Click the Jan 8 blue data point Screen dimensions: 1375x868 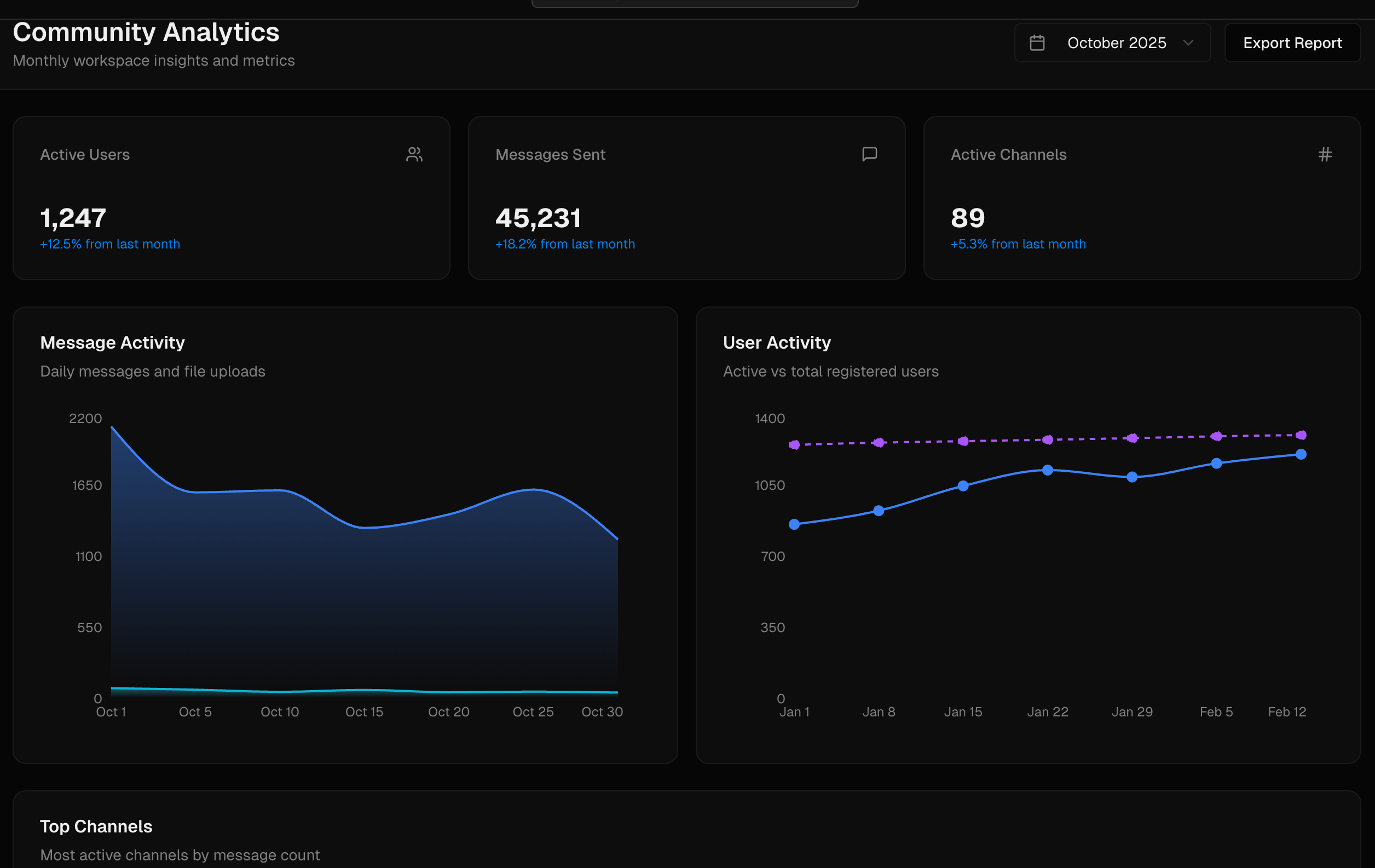[879, 511]
